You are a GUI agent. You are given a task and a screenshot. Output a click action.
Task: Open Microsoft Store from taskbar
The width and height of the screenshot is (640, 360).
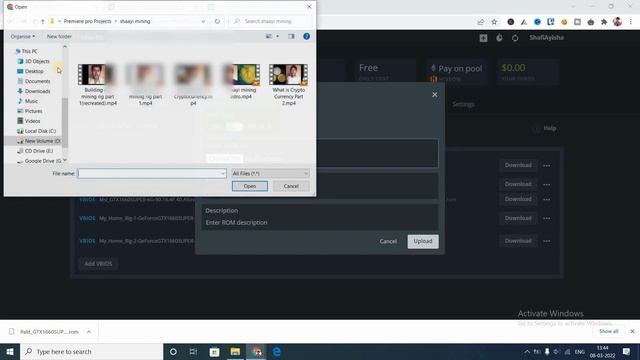click(214, 351)
